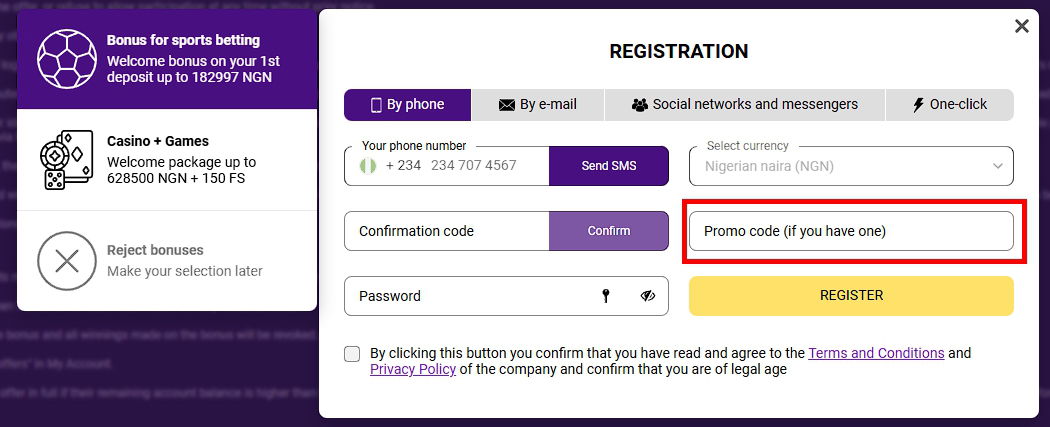
Task: Select the By phone tab
Action: click(x=407, y=104)
